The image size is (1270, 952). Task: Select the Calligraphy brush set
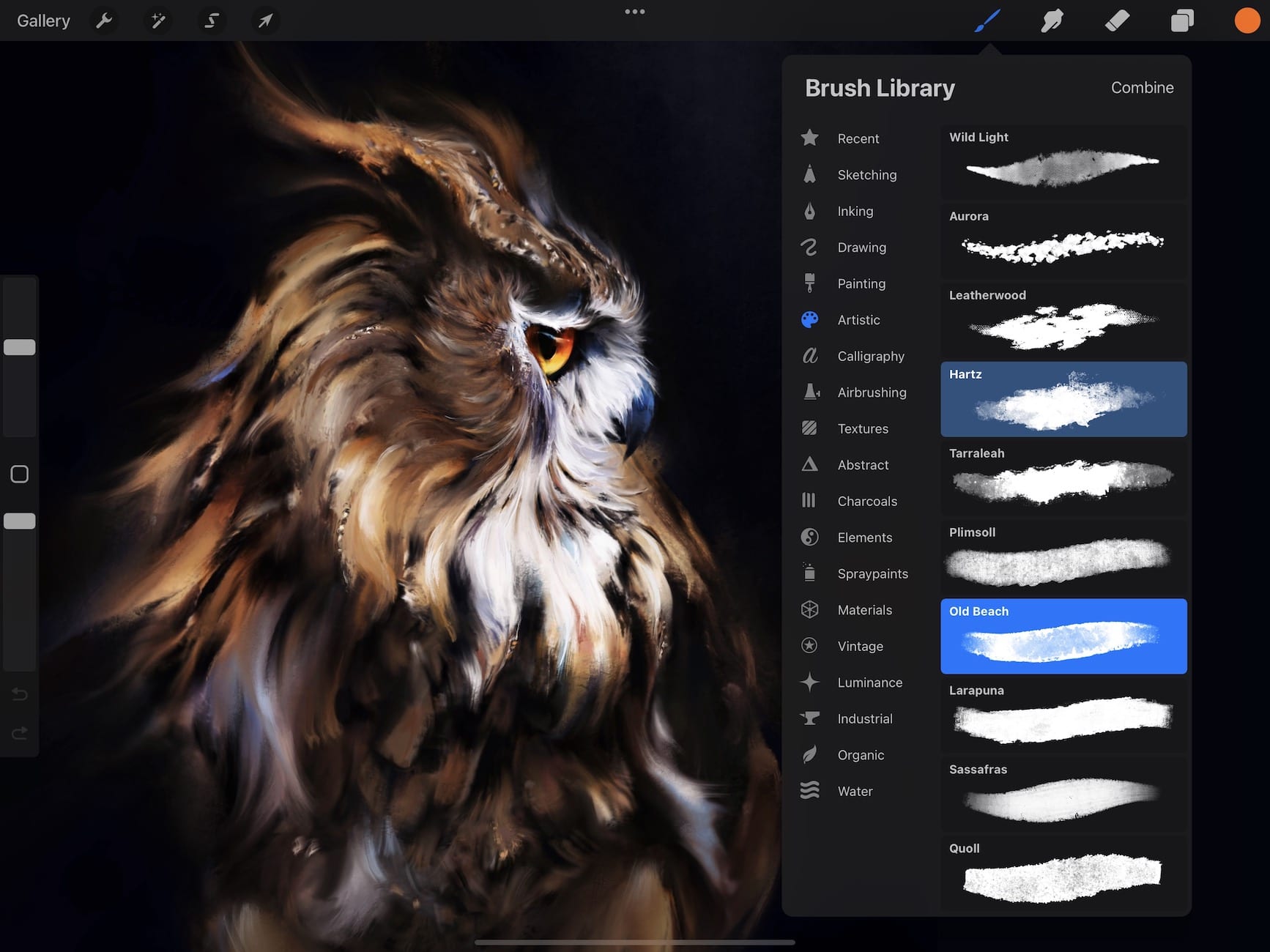[871, 356]
